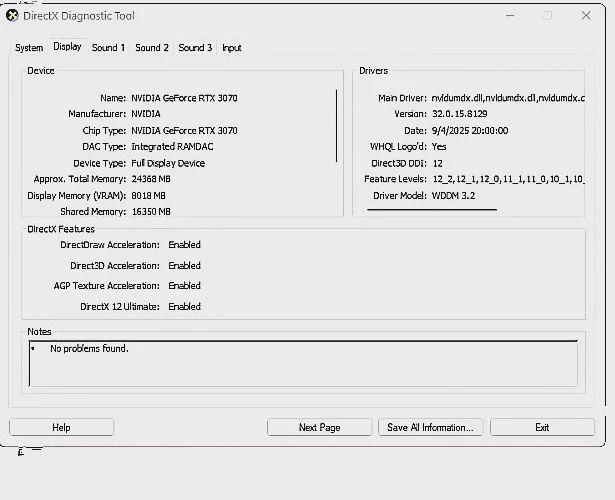The height and width of the screenshot is (500, 615).
Task: Go to the Sound 3 tab
Action: coord(195,48)
